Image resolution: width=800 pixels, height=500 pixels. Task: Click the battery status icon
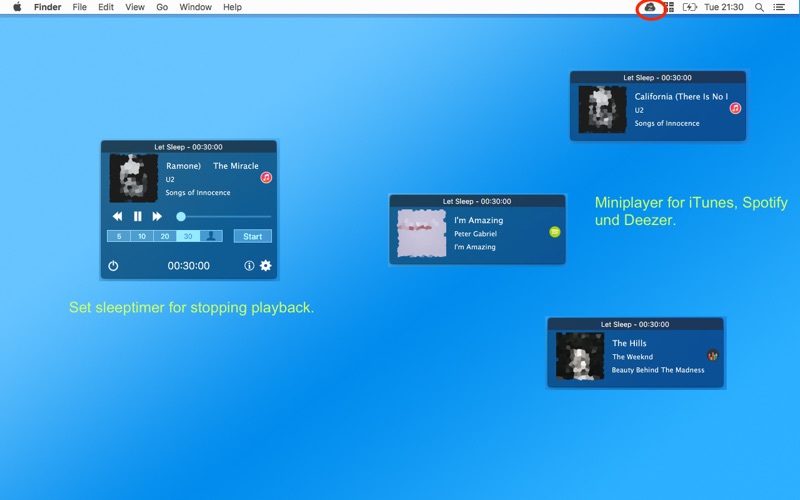689,7
